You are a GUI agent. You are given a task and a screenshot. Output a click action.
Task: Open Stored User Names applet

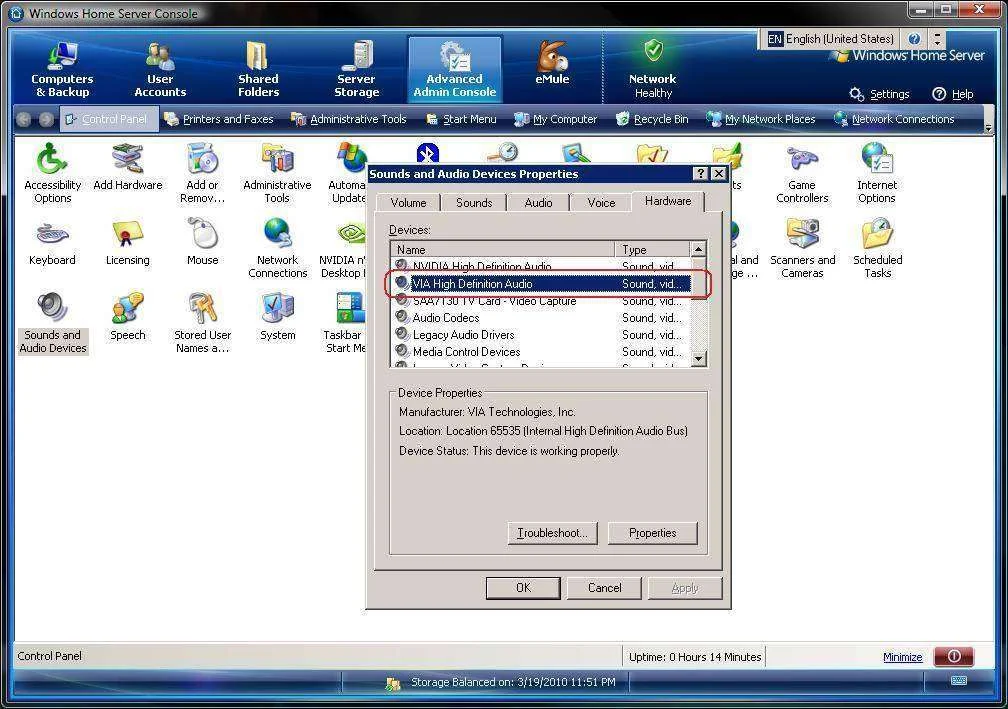pos(202,324)
